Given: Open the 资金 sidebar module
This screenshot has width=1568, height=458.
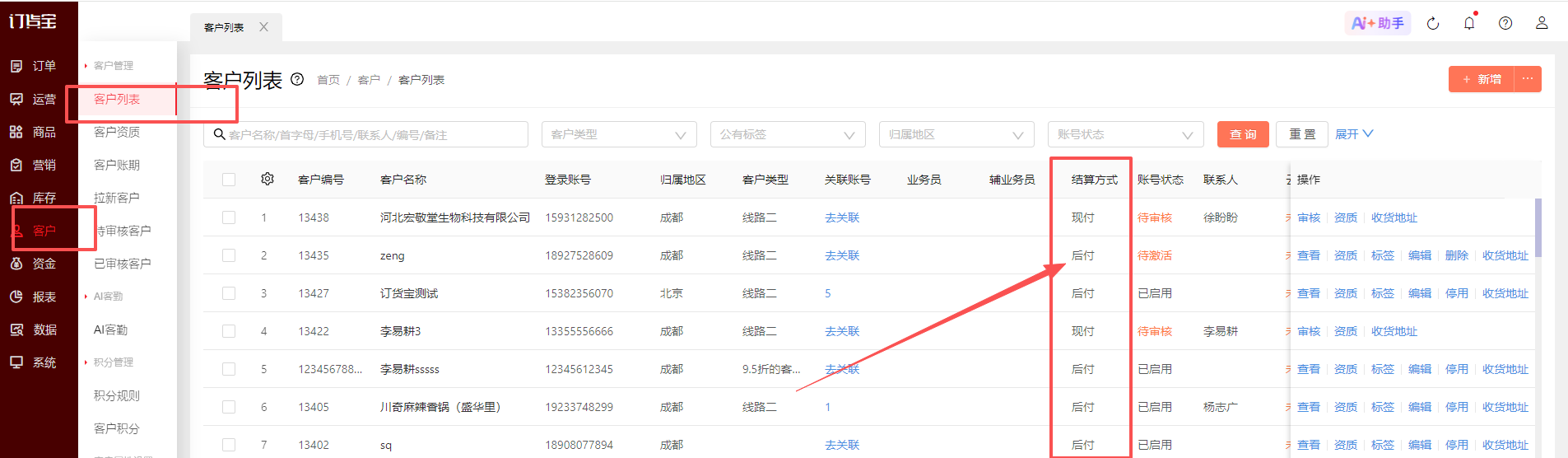Looking at the screenshot, I should (x=33, y=264).
